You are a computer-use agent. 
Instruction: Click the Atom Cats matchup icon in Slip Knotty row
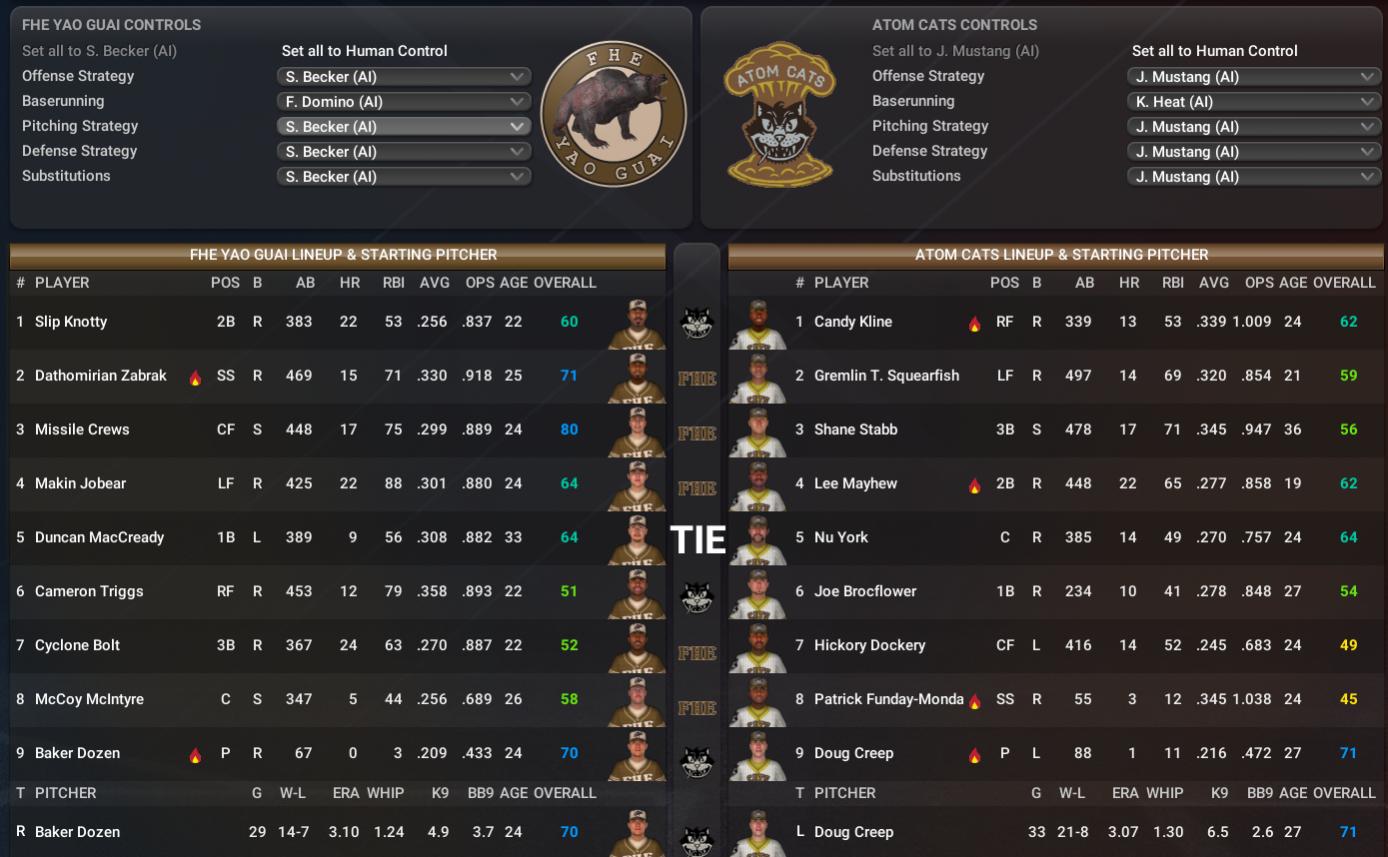pyautogui.click(x=697, y=323)
